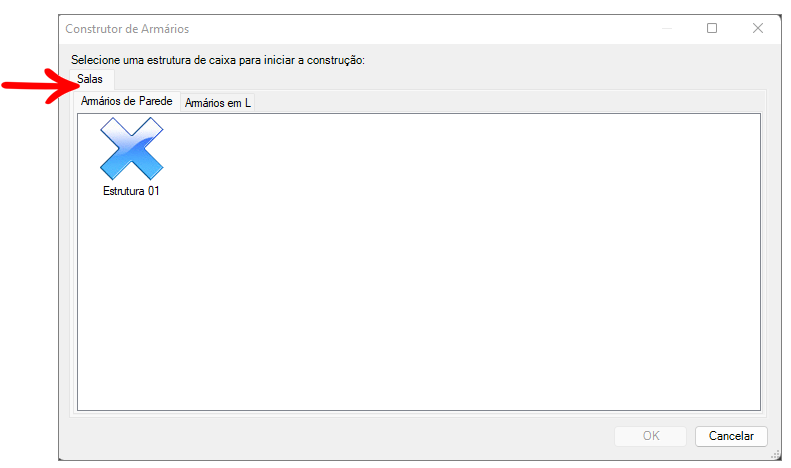Click the instruction text above Salas tab
The height and width of the screenshot is (468, 791).
point(218,60)
